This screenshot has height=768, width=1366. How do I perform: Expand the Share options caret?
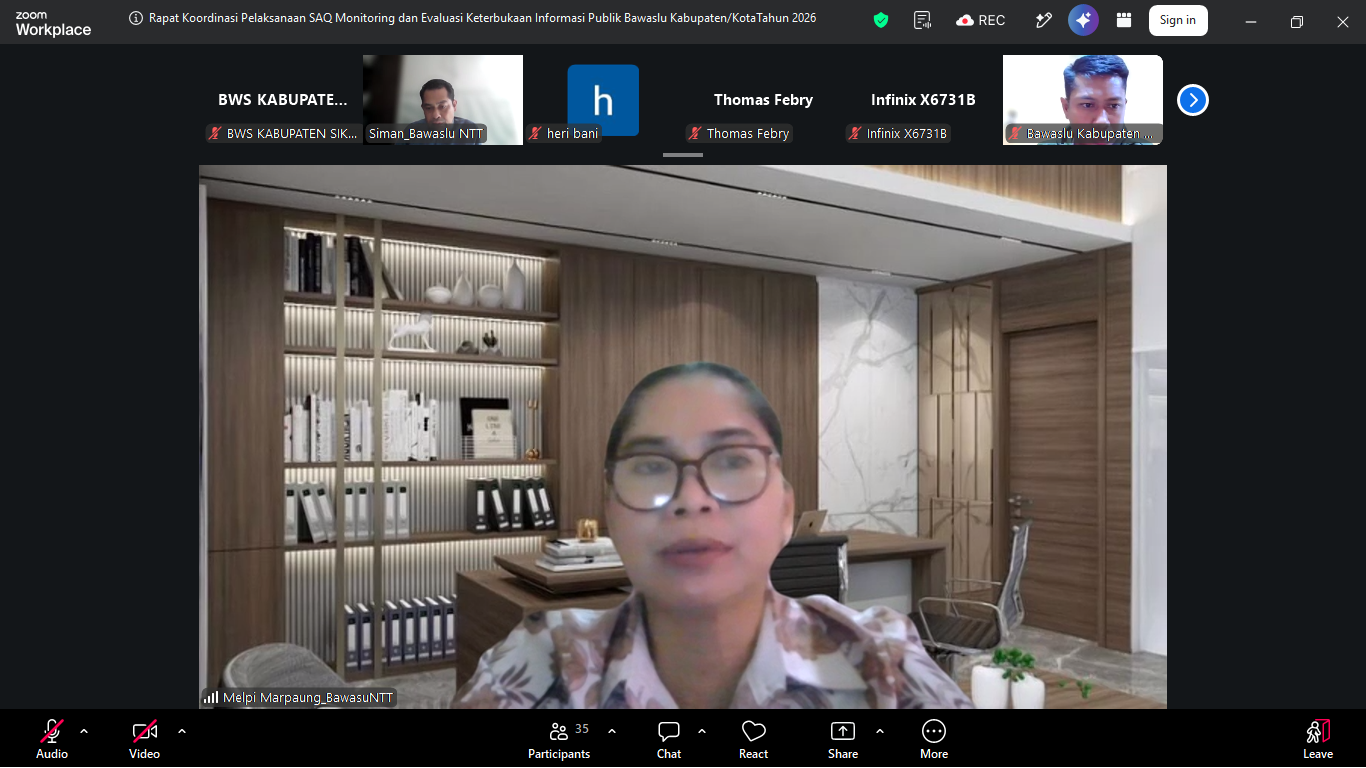(880, 731)
